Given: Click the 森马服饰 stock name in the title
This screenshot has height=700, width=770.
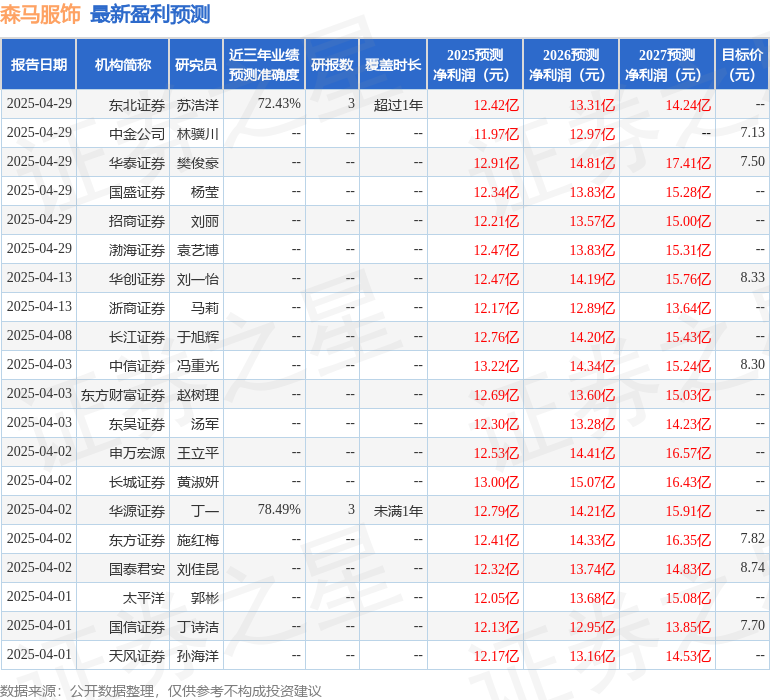Looking at the screenshot, I should (x=41, y=14).
